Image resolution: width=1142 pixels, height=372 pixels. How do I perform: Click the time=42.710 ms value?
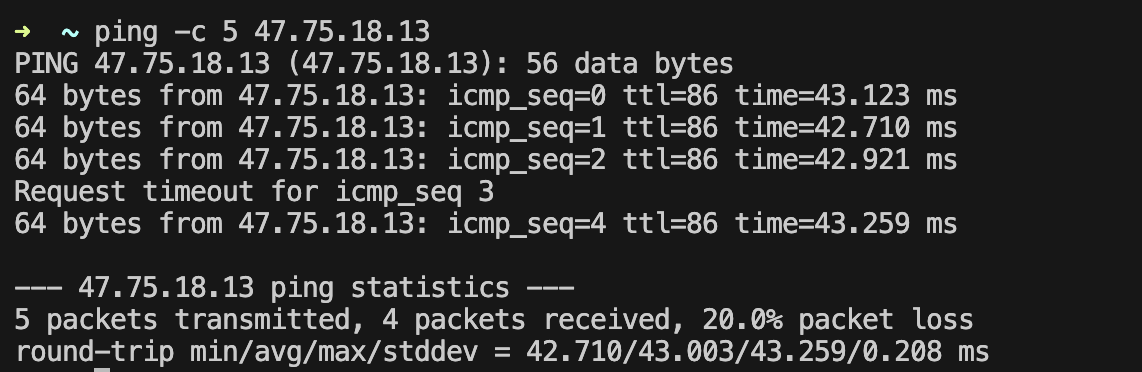(x=846, y=128)
